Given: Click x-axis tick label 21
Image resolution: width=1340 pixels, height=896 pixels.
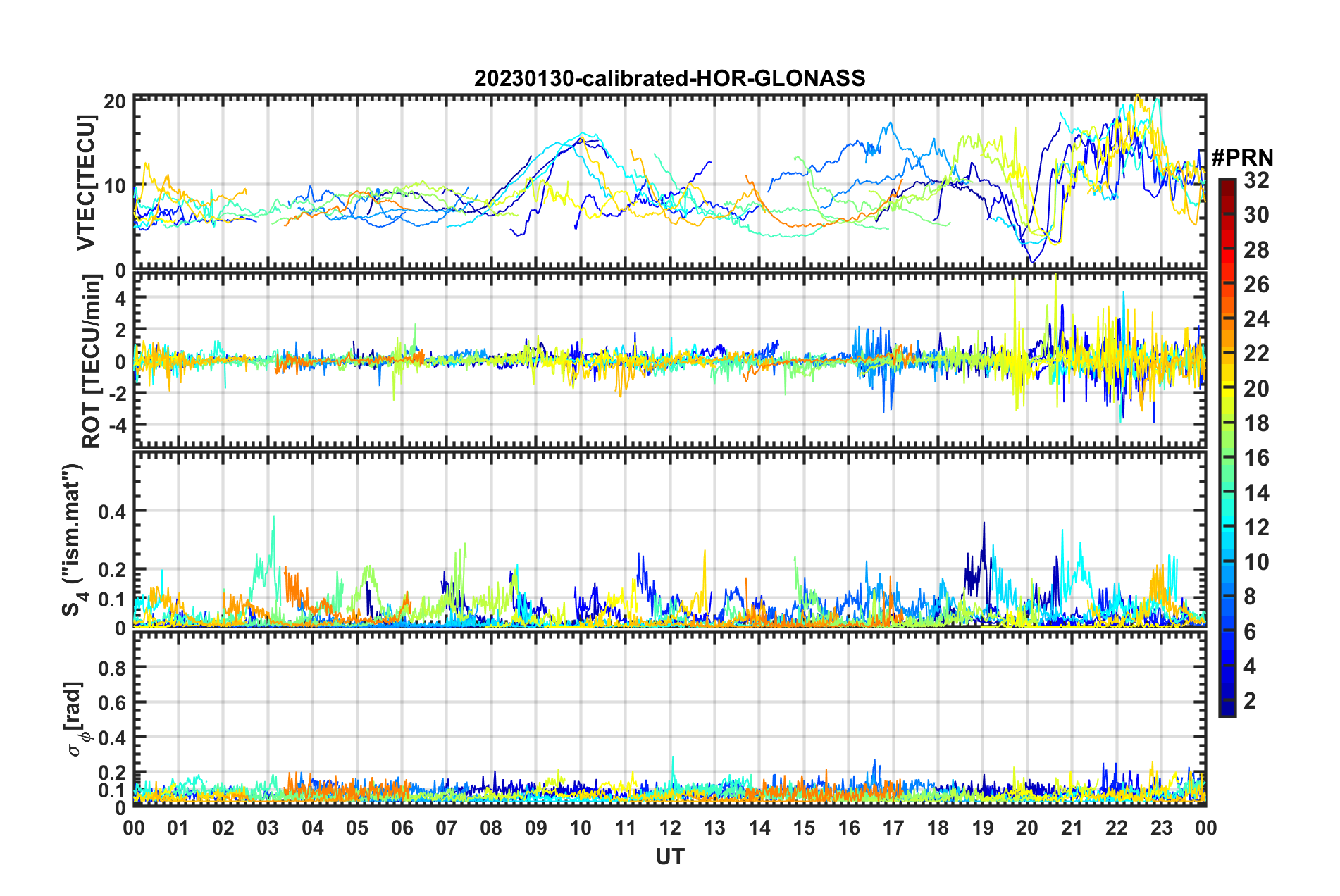Looking at the screenshot, I should (1072, 828).
